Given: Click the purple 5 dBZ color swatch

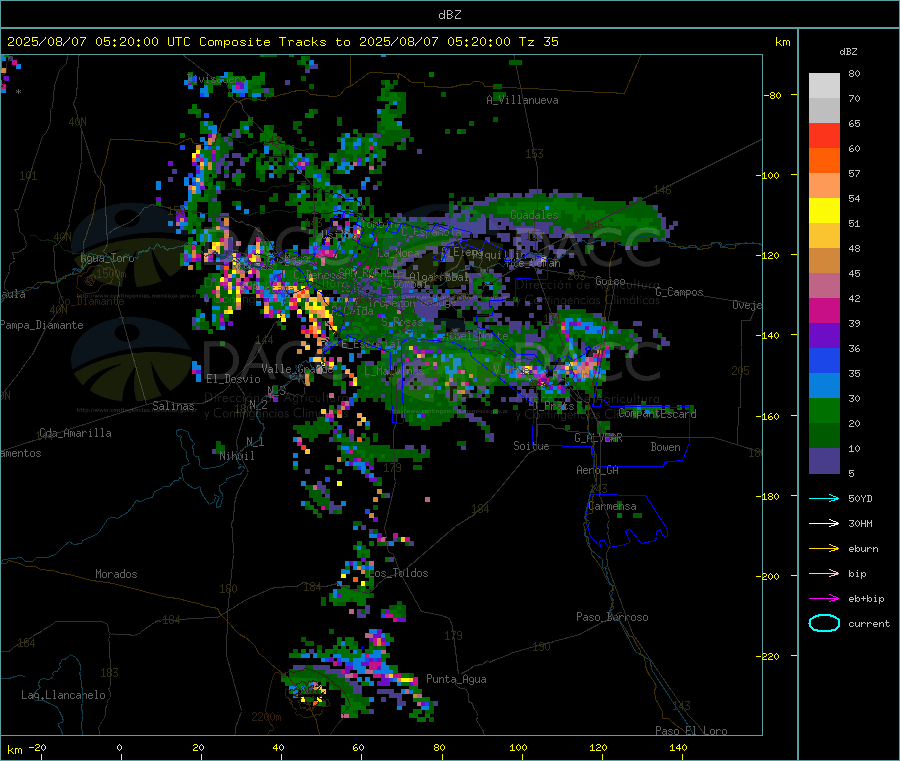Looking at the screenshot, I should [824, 461].
